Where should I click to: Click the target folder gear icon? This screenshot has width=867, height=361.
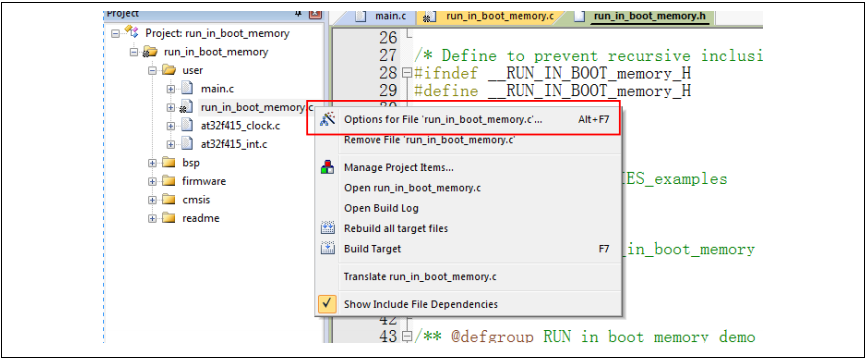[149, 52]
